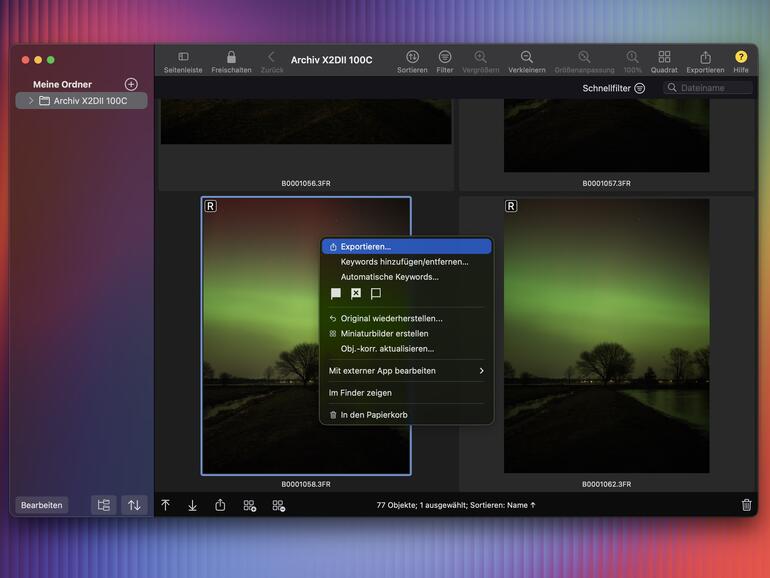This screenshot has height=578, width=770.
Task: Click the B0001062.3FR file name label
Action: 606,484
